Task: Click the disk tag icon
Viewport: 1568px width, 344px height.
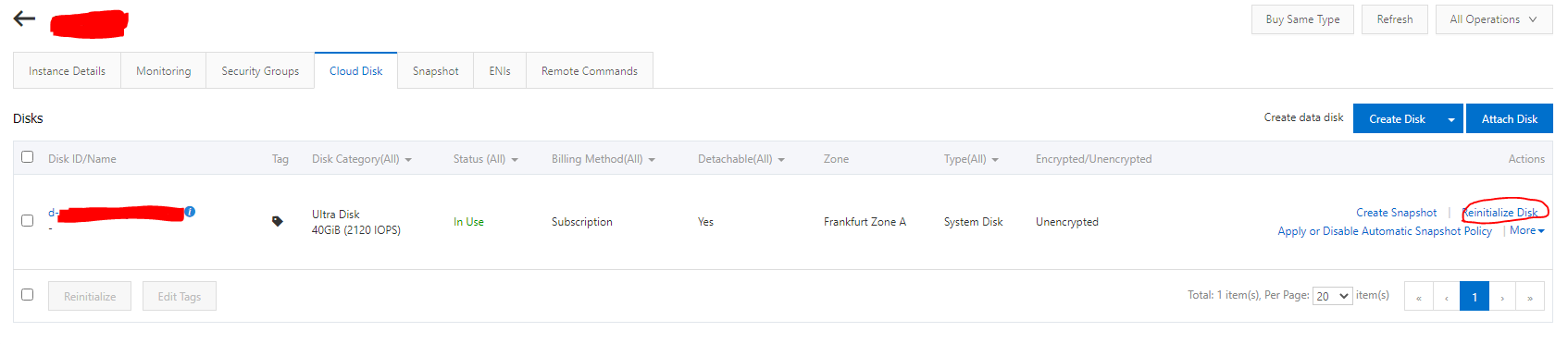Action: [x=277, y=221]
